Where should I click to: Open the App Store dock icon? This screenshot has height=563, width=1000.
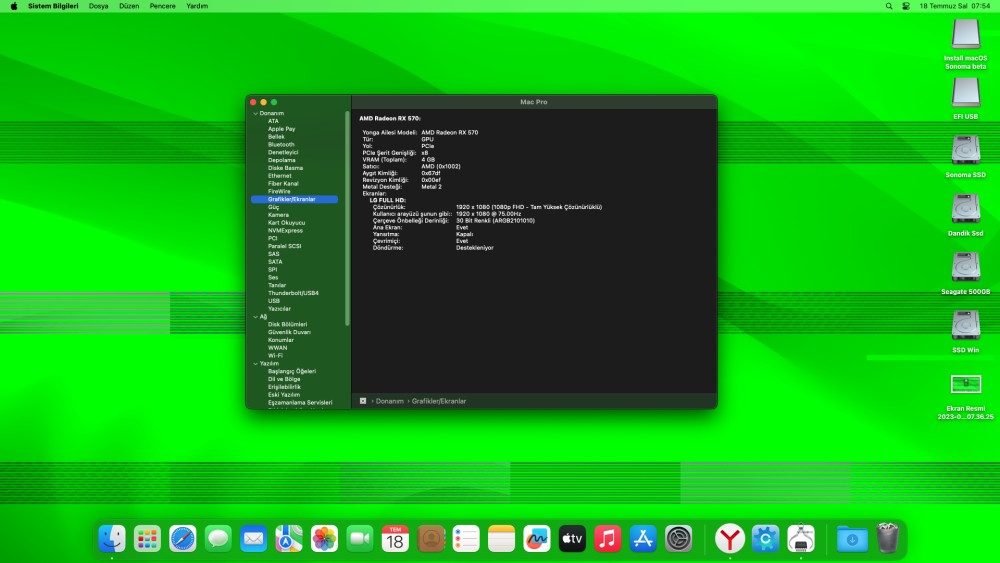(x=643, y=539)
